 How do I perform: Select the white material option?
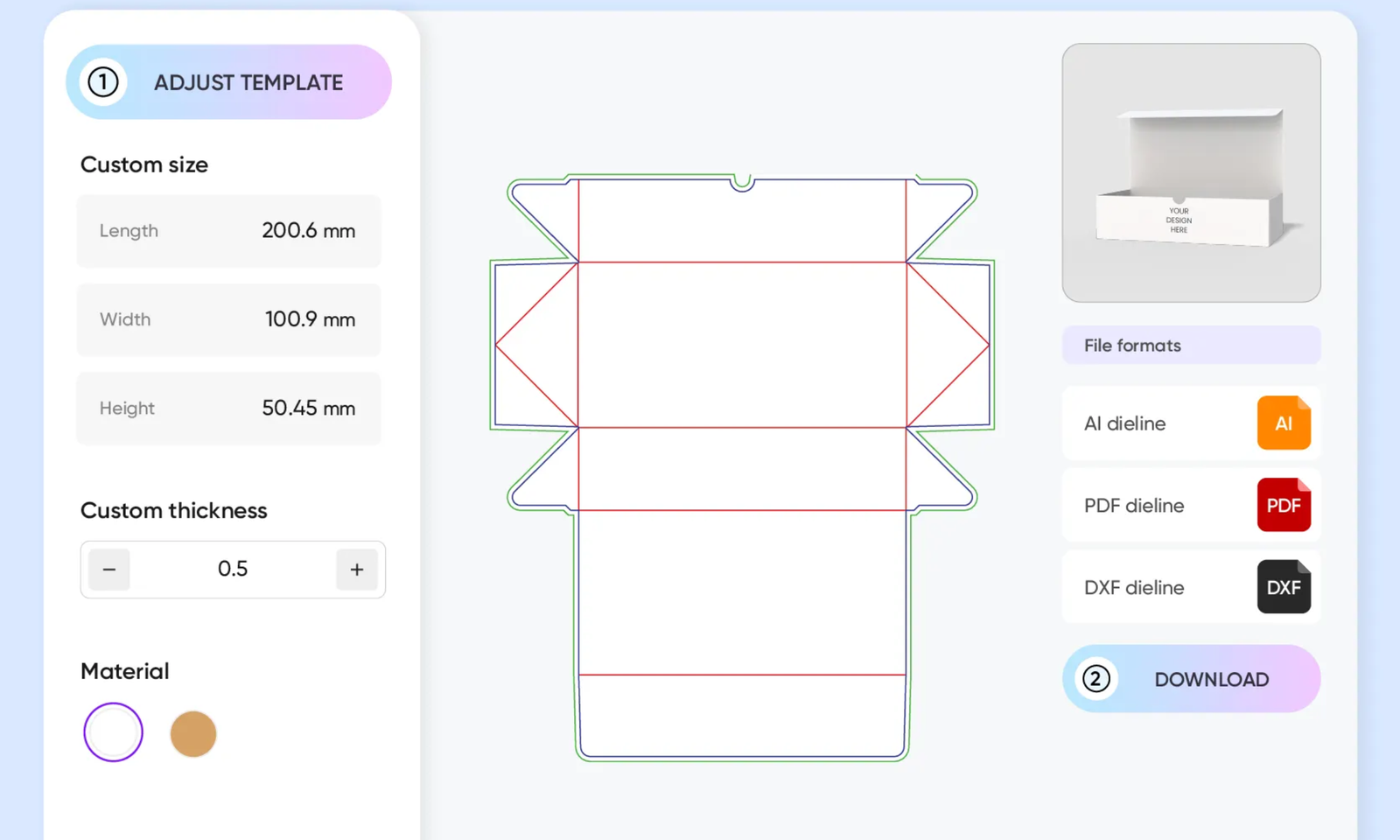(x=112, y=731)
